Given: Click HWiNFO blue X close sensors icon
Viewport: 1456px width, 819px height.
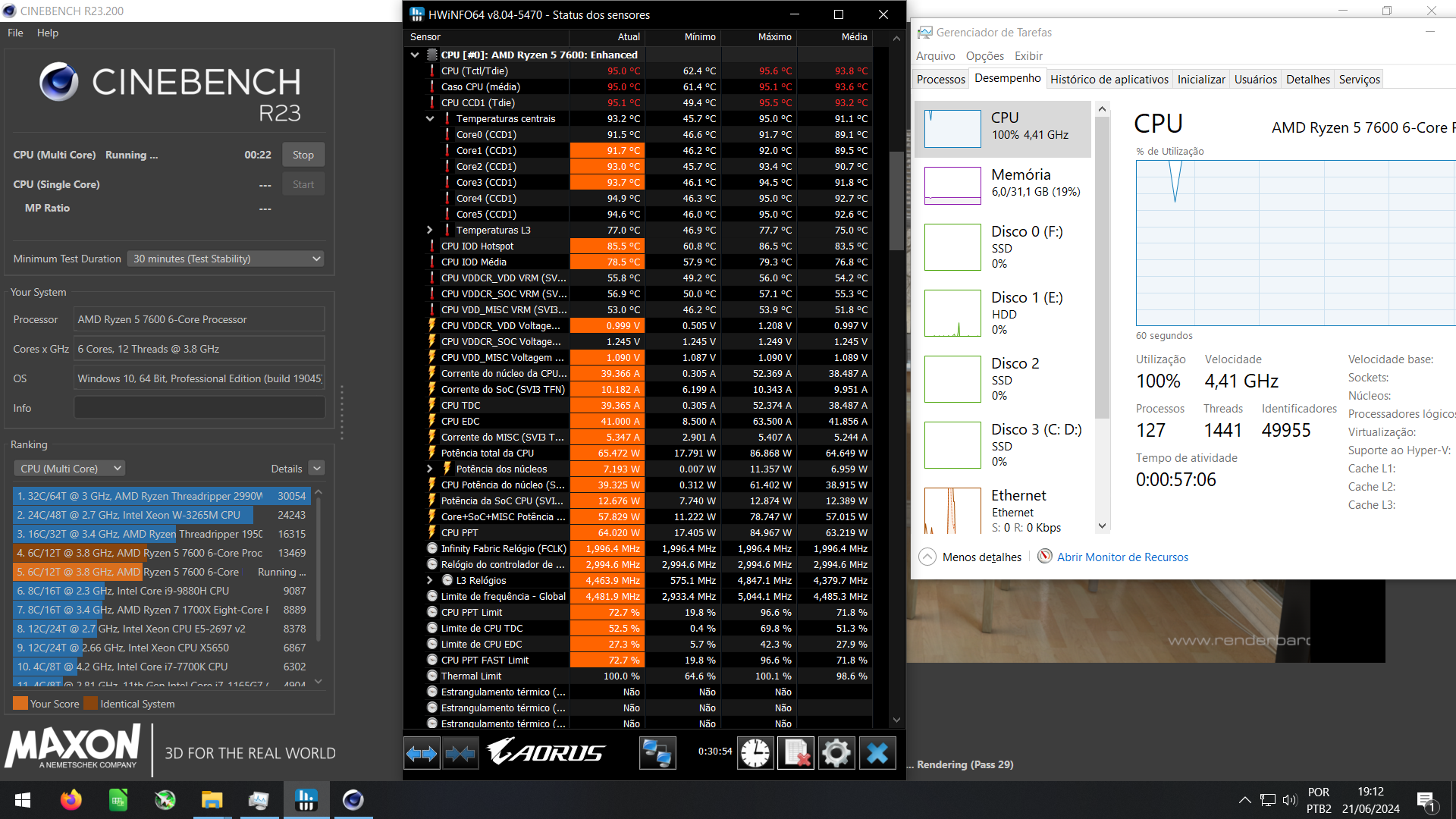Looking at the screenshot, I should 877,753.
